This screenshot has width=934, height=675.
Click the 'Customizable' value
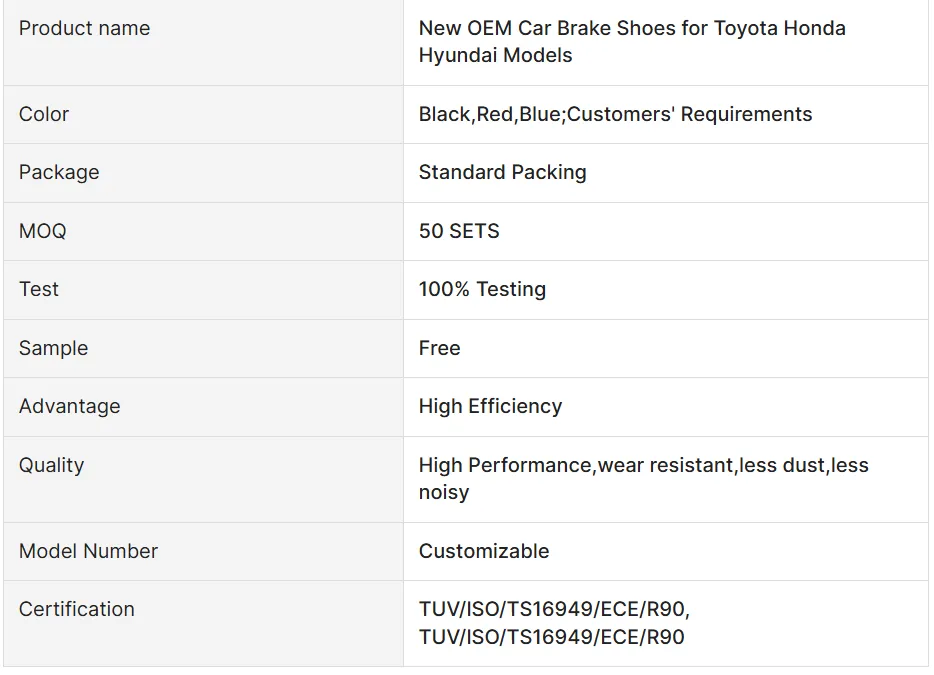484,551
